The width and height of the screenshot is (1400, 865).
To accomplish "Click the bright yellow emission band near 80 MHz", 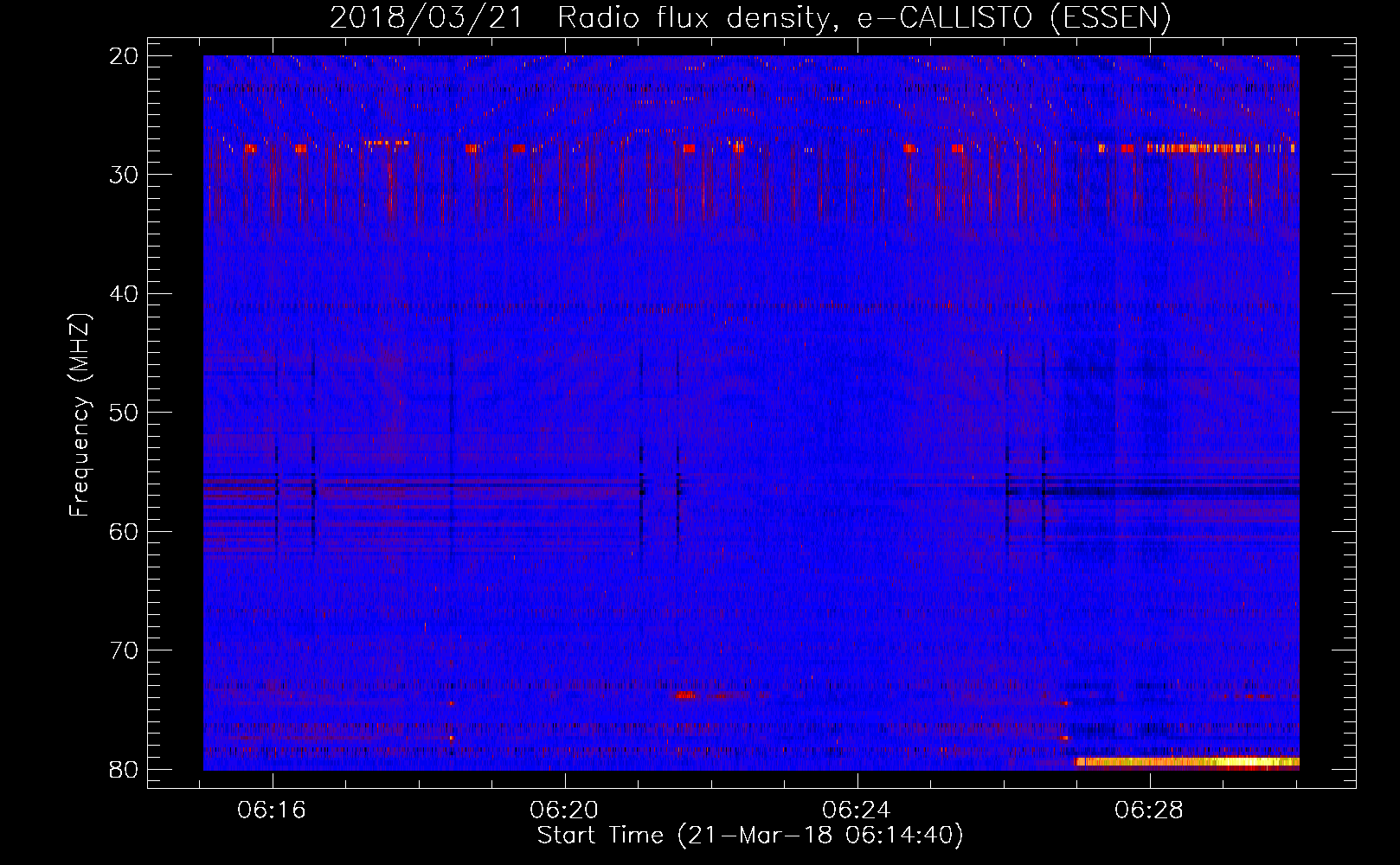I will point(1187,762).
